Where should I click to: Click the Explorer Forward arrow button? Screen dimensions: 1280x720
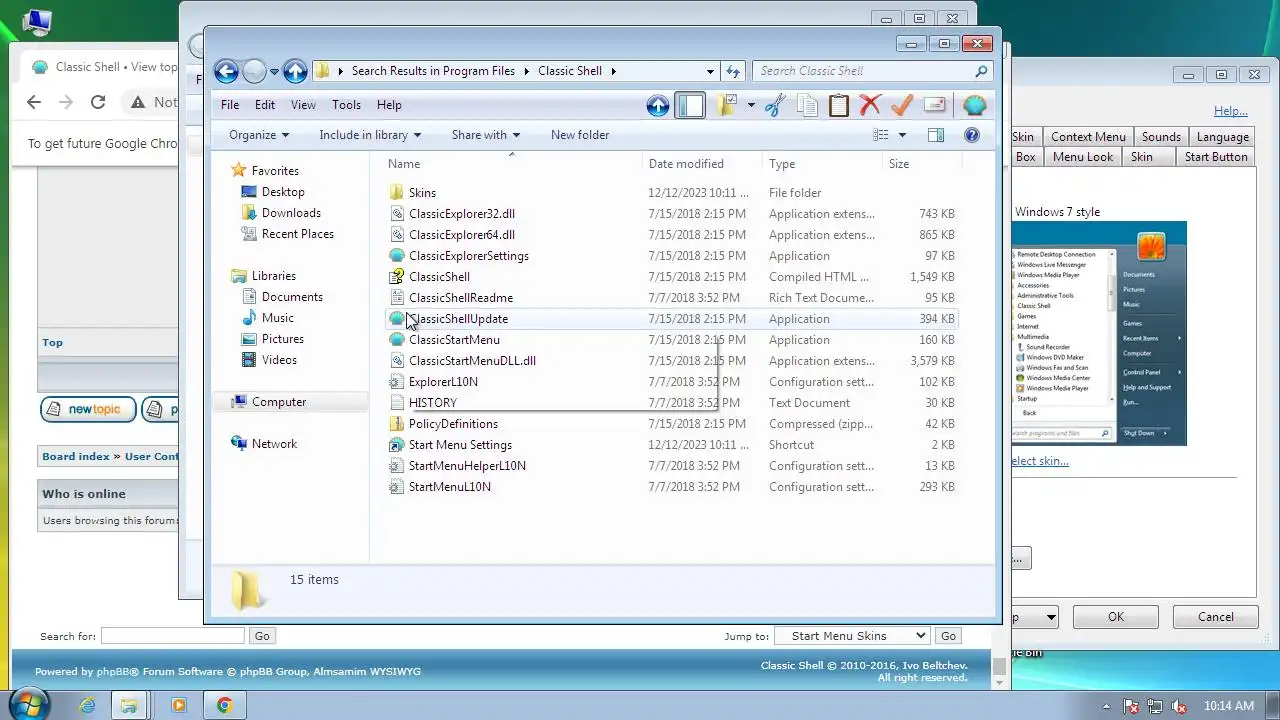click(x=254, y=71)
